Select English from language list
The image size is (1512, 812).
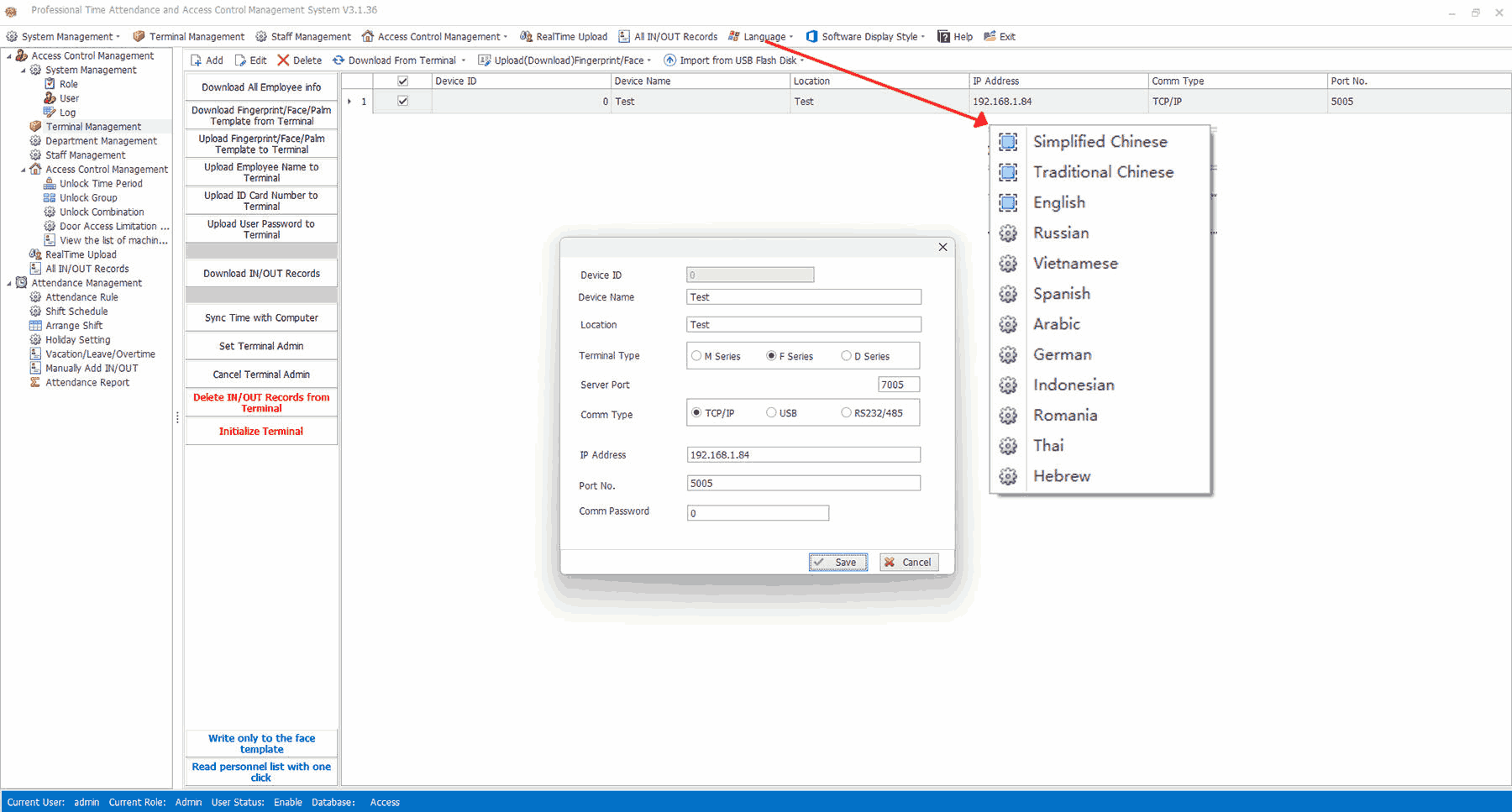[1058, 202]
